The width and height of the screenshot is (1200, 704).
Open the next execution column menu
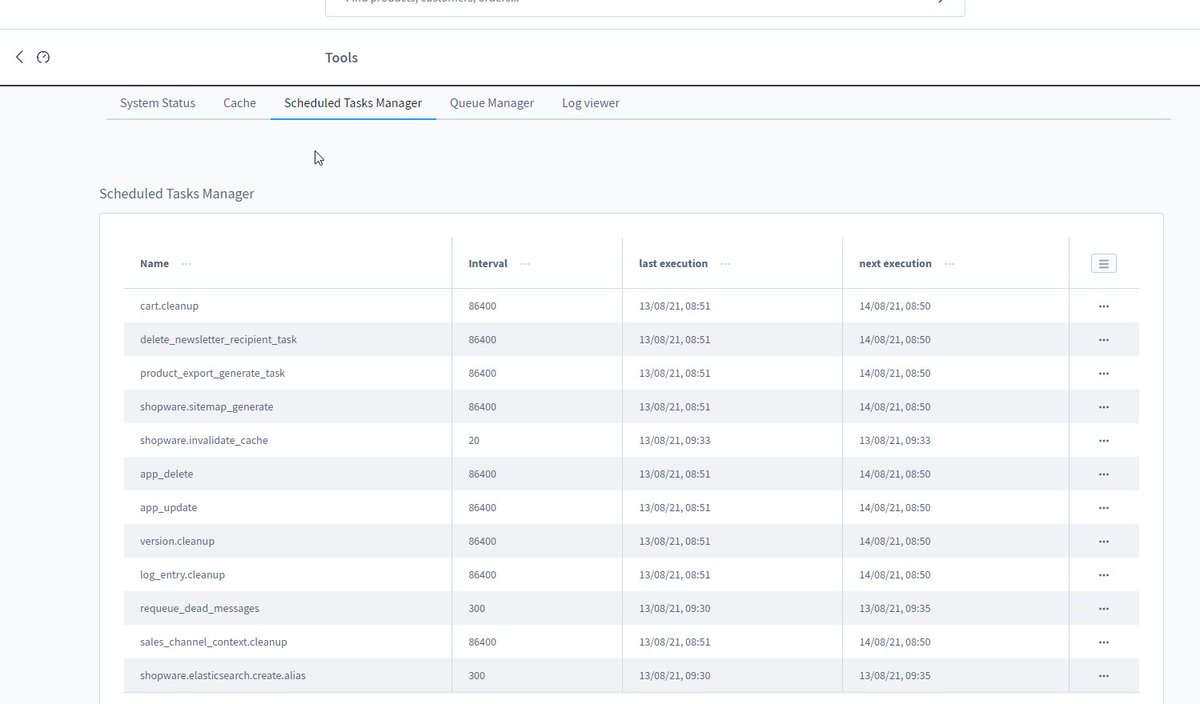(950, 263)
